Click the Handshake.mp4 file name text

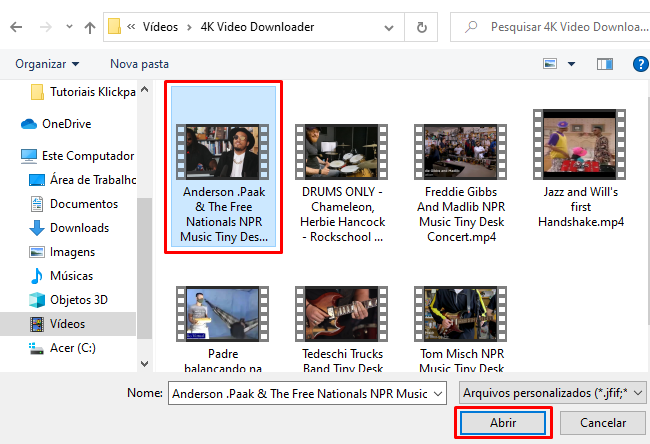point(581,222)
